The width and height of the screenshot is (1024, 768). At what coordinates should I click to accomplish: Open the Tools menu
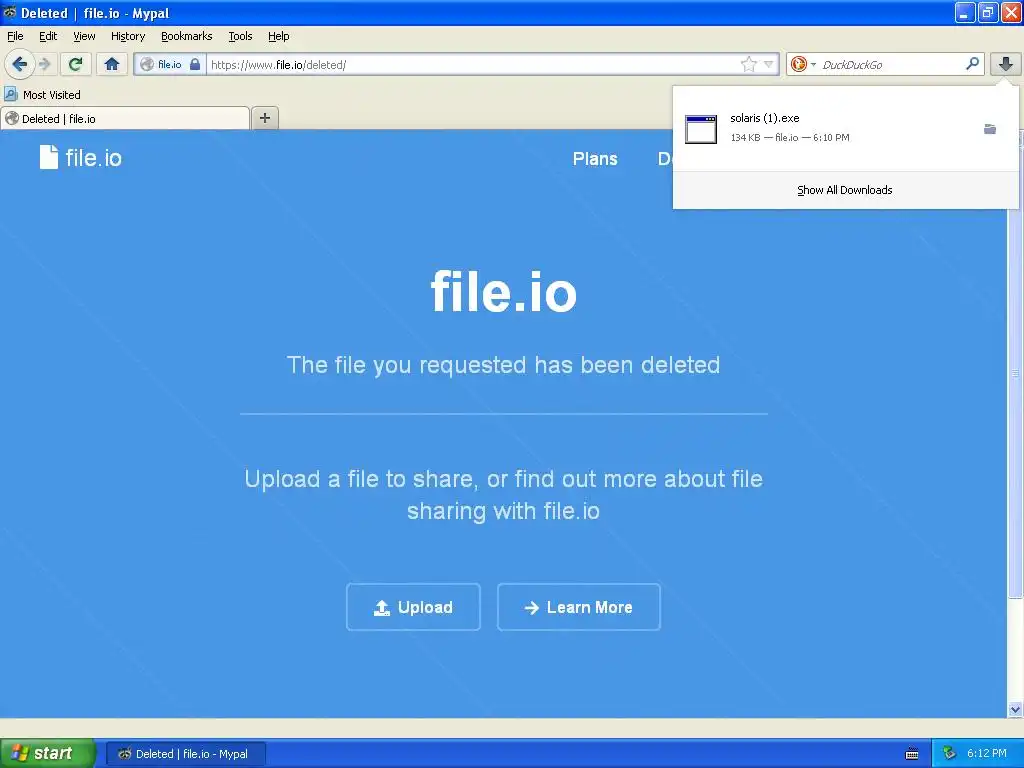tap(240, 36)
